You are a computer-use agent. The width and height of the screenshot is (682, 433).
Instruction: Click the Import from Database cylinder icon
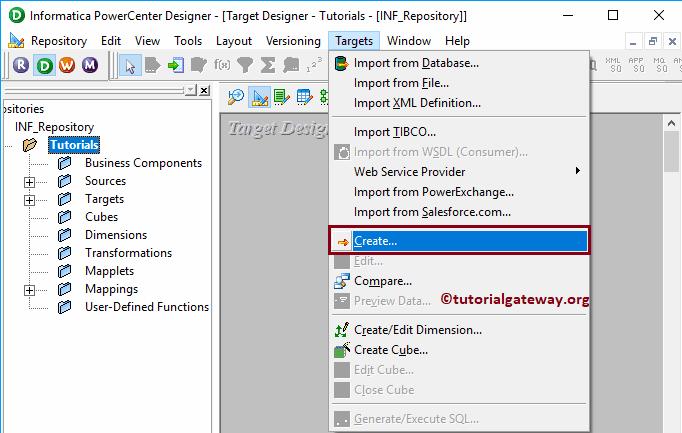[341, 63]
